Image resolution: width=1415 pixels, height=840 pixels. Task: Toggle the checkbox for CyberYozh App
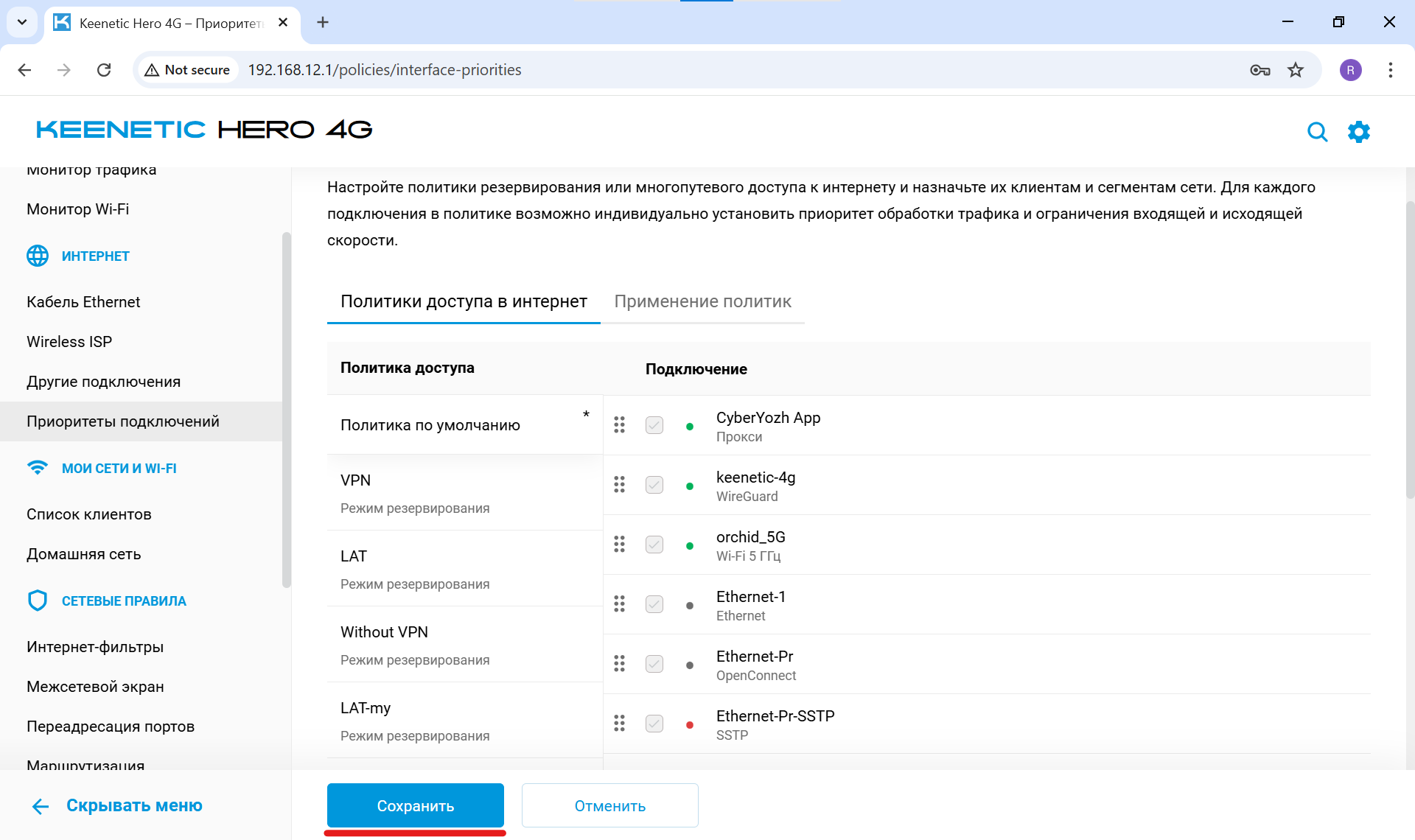tap(654, 425)
